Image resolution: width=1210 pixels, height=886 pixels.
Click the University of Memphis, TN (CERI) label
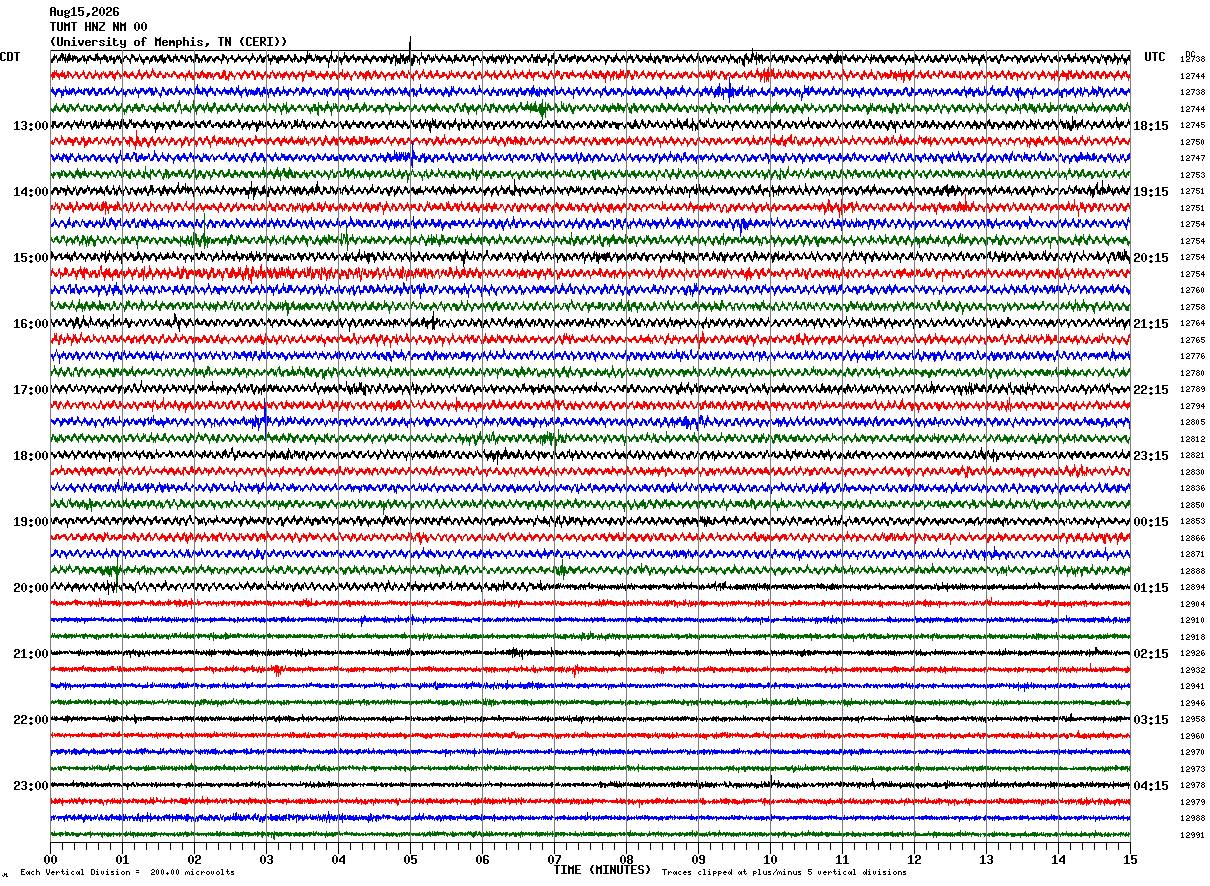168,42
